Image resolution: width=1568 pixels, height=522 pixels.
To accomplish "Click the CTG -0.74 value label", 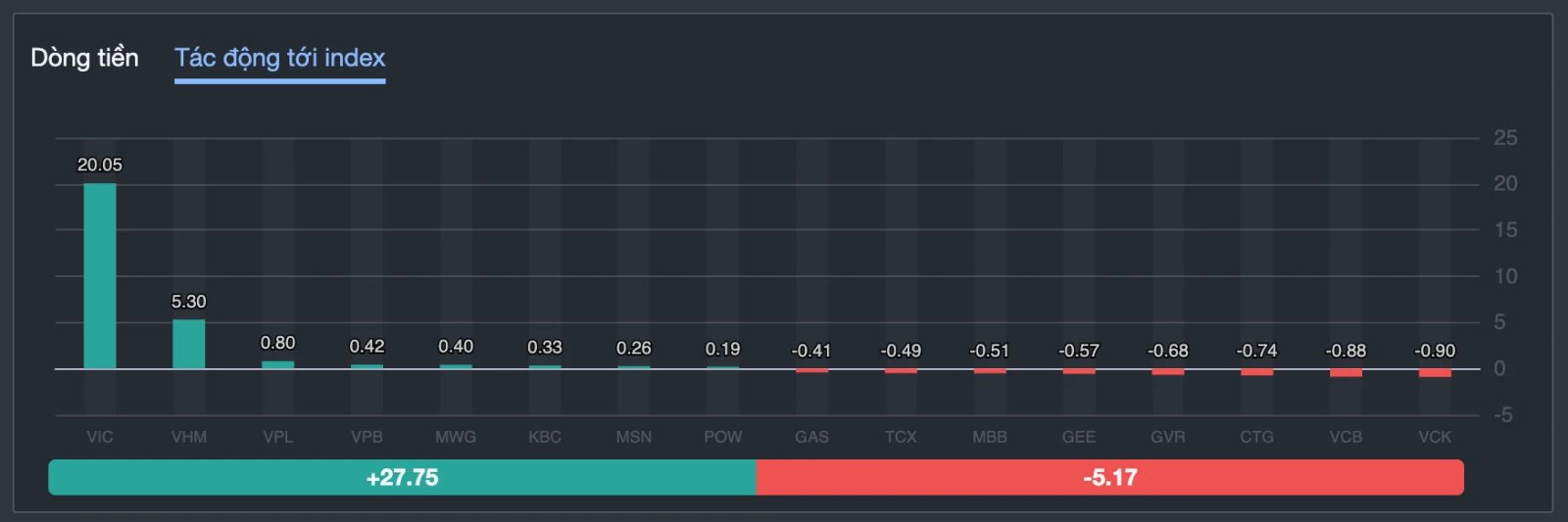I will click(1256, 351).
